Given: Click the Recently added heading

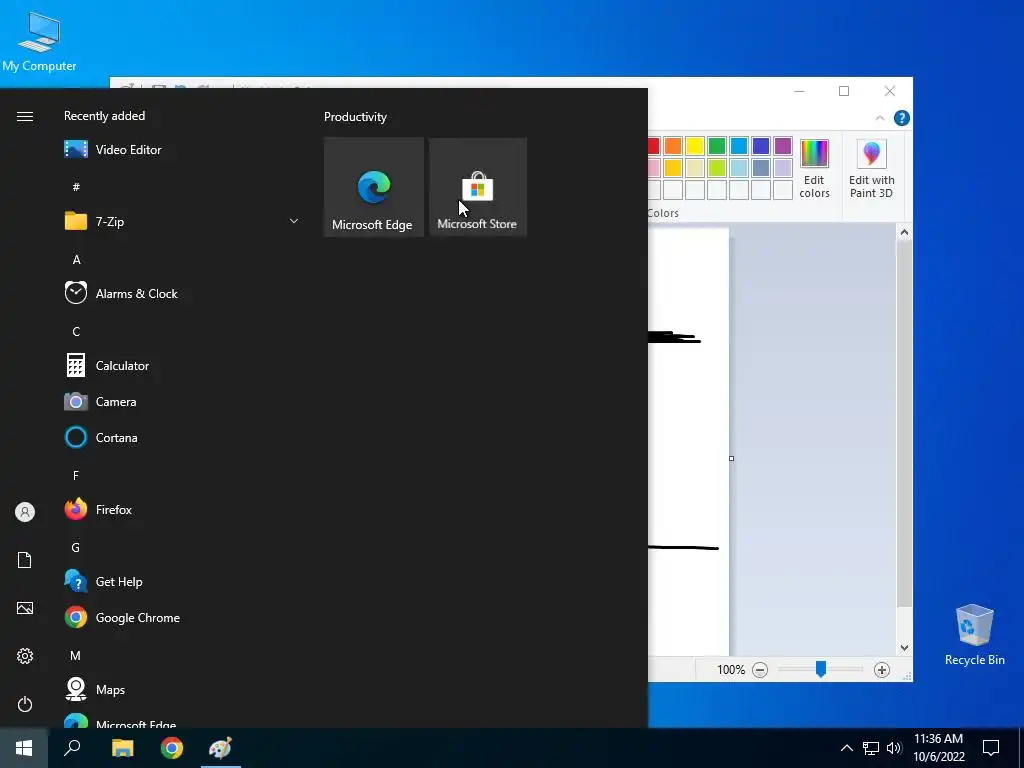Looking at the screenshot, I should click(104, 116).
